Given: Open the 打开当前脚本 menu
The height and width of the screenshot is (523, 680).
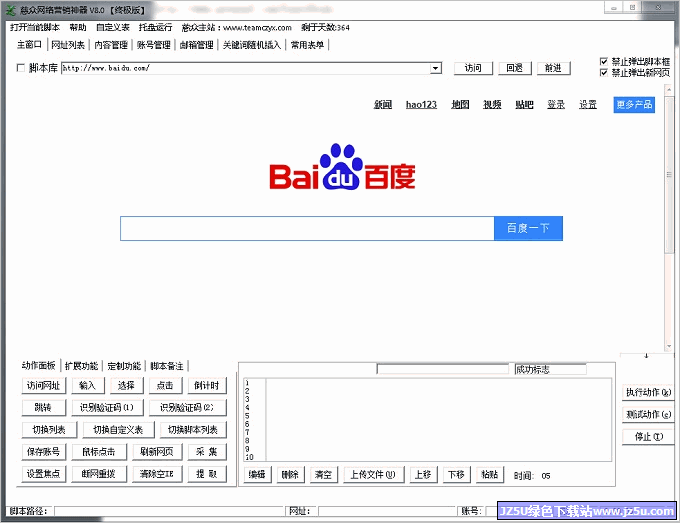Looking at the screenshot, I should tap(35, 27).
